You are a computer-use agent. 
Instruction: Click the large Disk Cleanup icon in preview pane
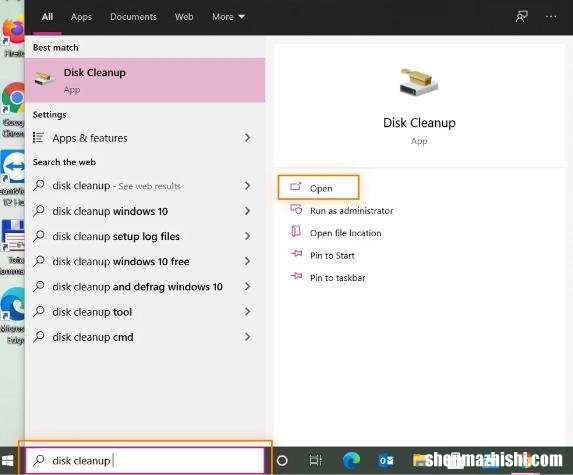point(419,83)
